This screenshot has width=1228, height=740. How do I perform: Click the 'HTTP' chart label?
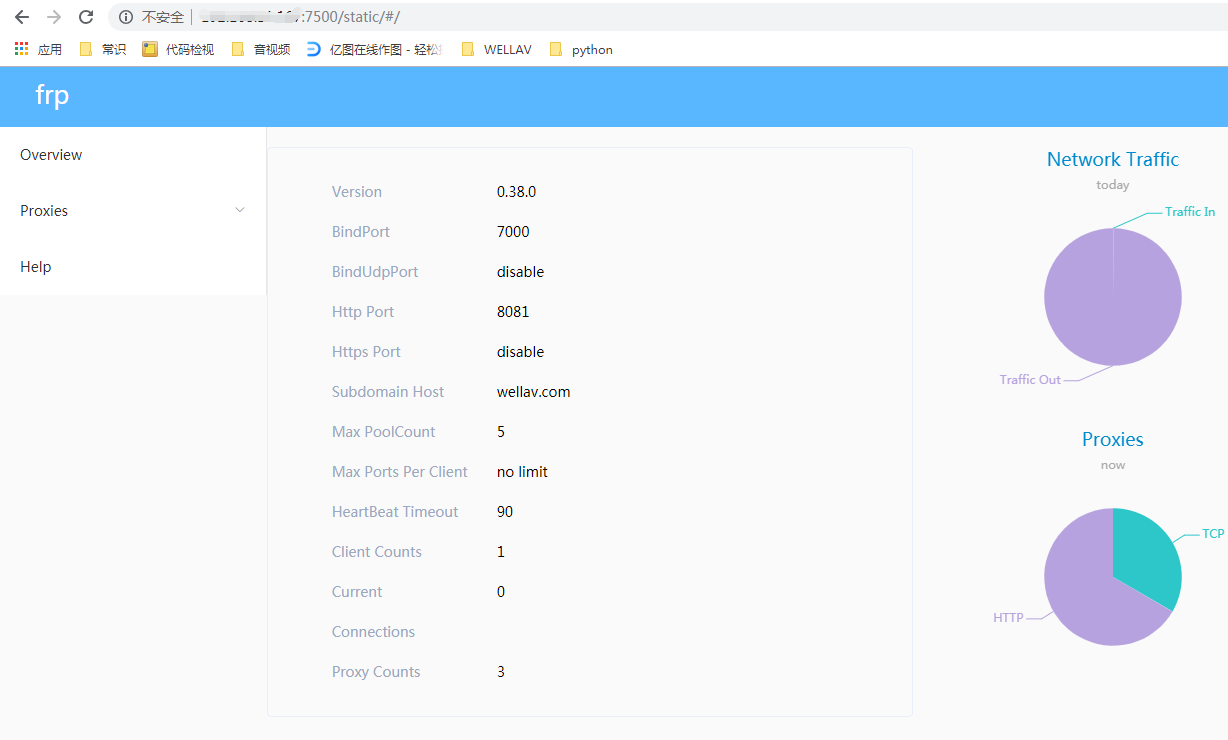pyautogui.click(x=1008, y=618)
